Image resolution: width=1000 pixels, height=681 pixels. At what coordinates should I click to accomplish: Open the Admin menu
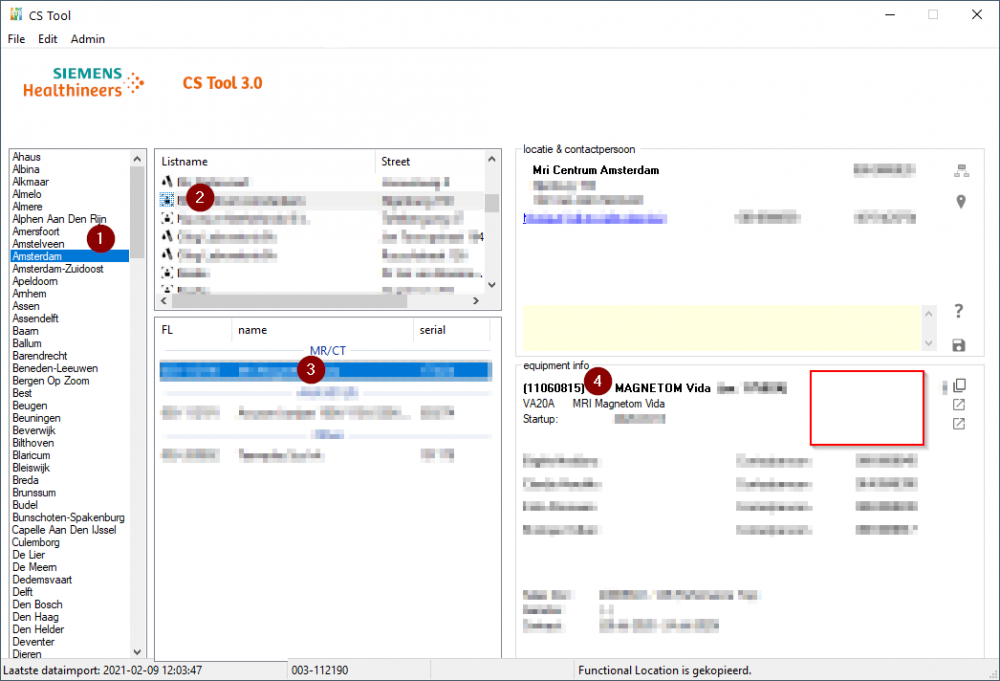(87, 39)
